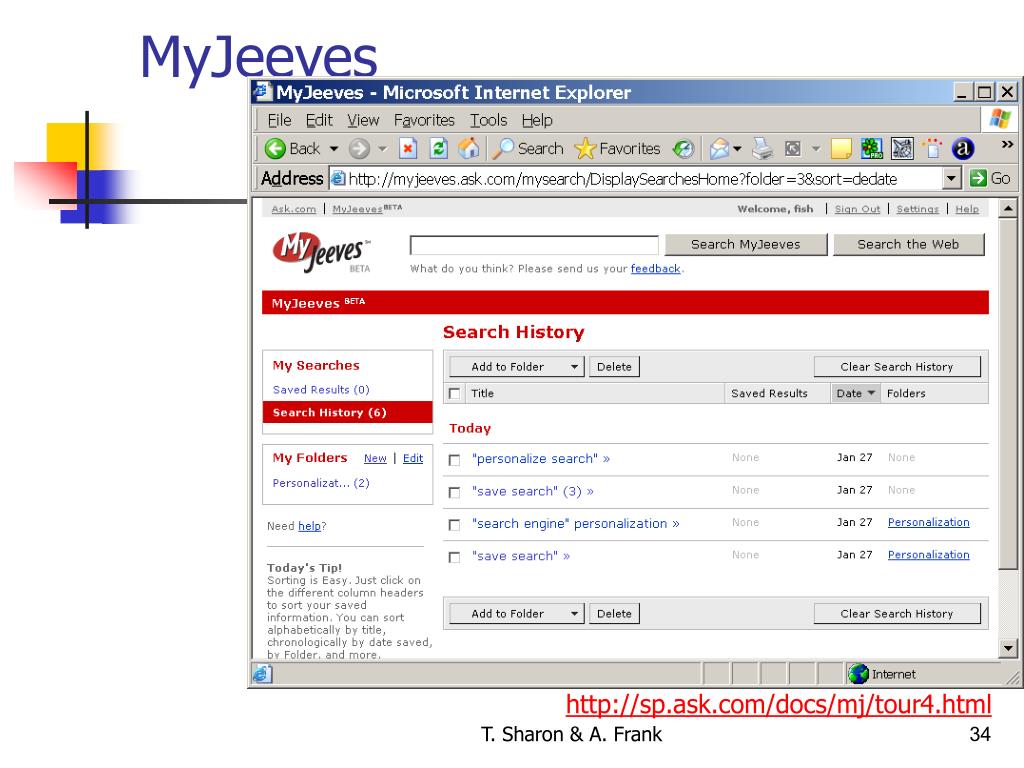Click the yellow note toolbar icon
Screen dimensions: 1024x768
[x=840, y=149]
